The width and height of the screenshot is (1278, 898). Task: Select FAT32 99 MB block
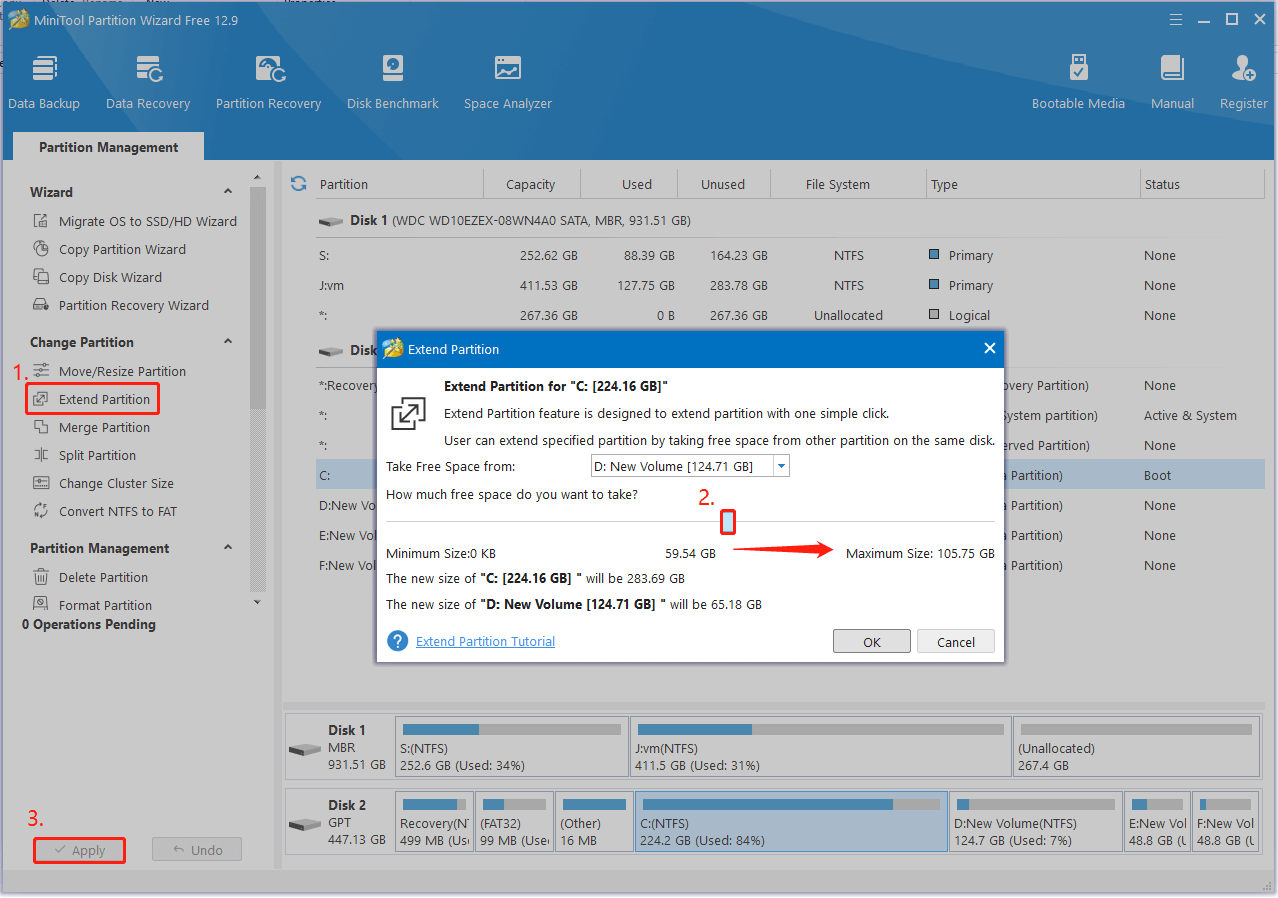point(514,821)
